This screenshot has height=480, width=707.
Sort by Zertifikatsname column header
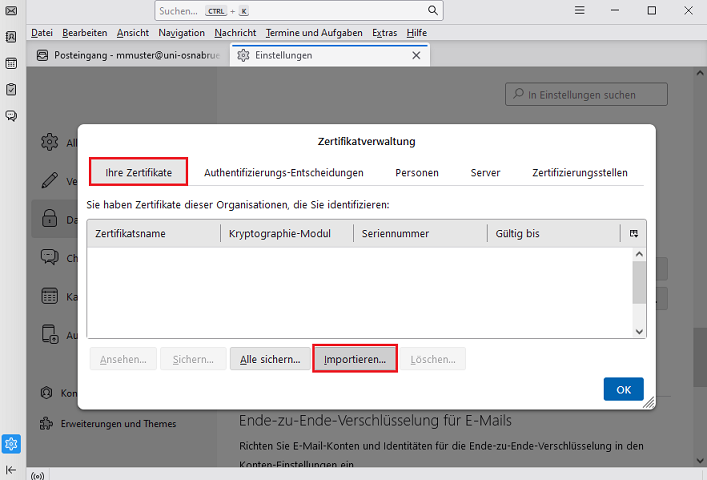[152, 234]
